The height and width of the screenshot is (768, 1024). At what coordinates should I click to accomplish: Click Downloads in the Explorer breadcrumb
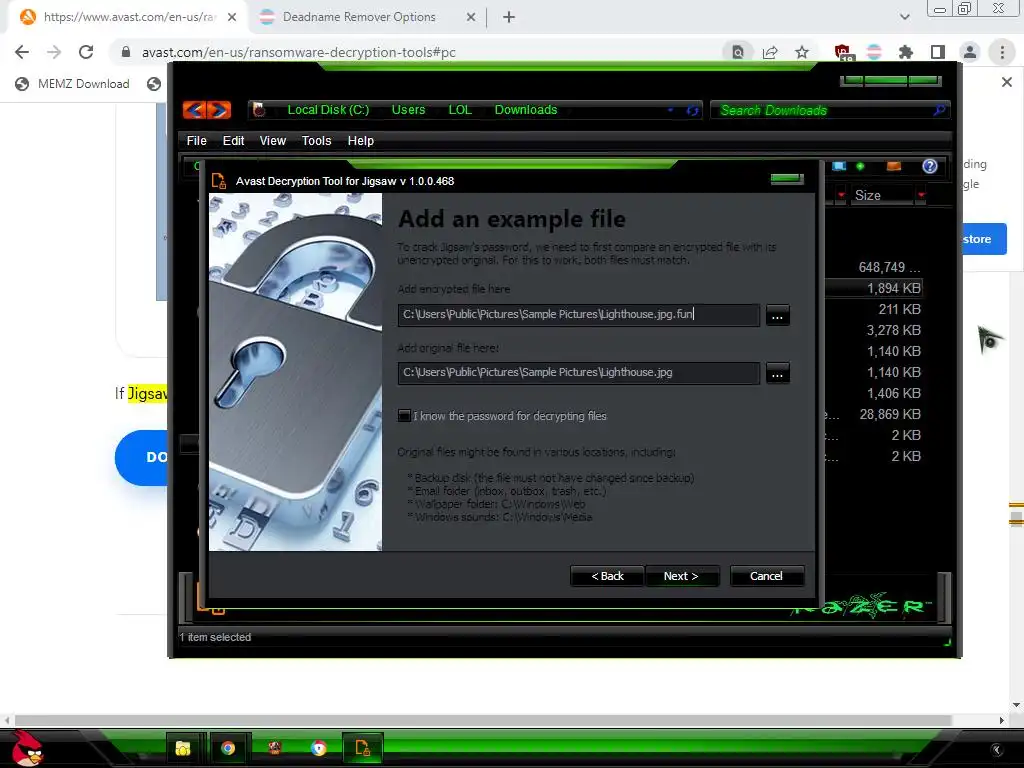click(526, 110)
